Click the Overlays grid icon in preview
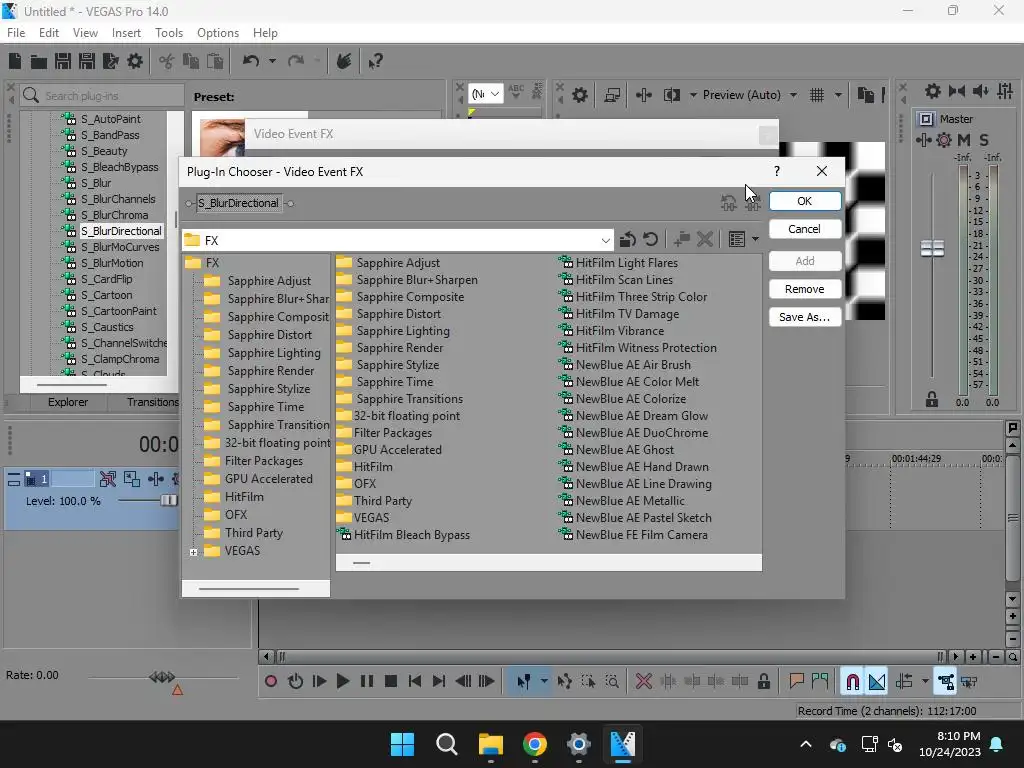The width and height of the screenshot is (1024, 768). point(817,95)
